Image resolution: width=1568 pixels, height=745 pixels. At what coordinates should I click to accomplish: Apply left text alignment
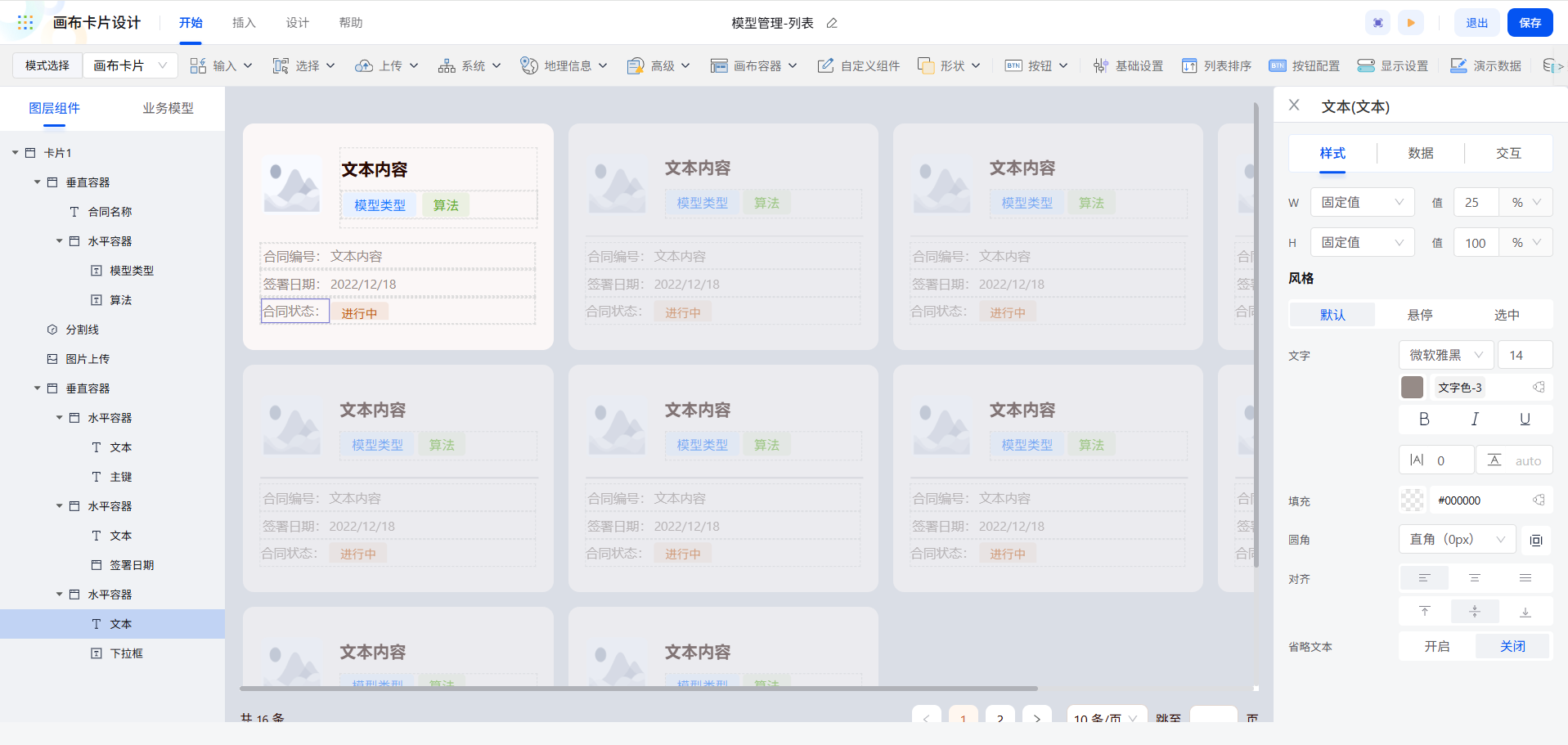click(x=1424, y=578)
